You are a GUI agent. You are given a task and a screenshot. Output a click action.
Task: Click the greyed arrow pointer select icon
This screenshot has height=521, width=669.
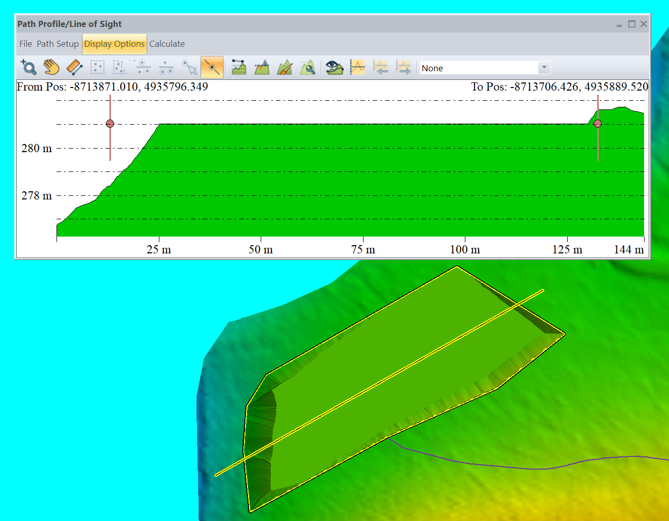[x=189, y=67]
